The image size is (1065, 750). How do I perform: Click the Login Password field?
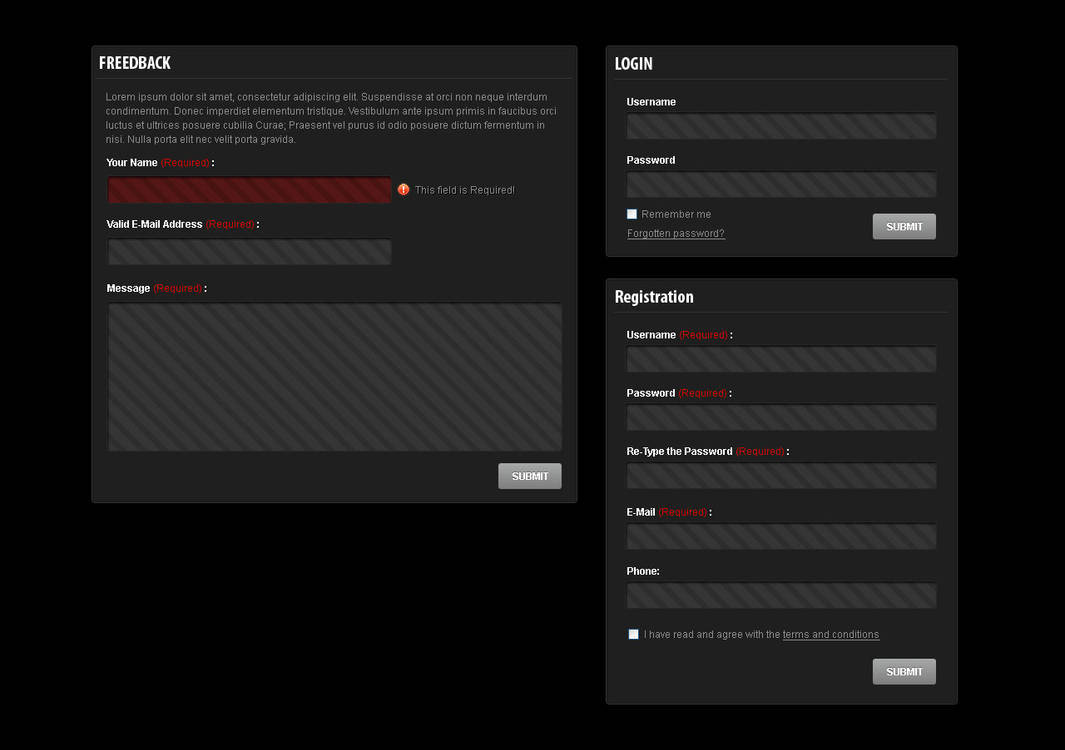[x=780, y=184]
